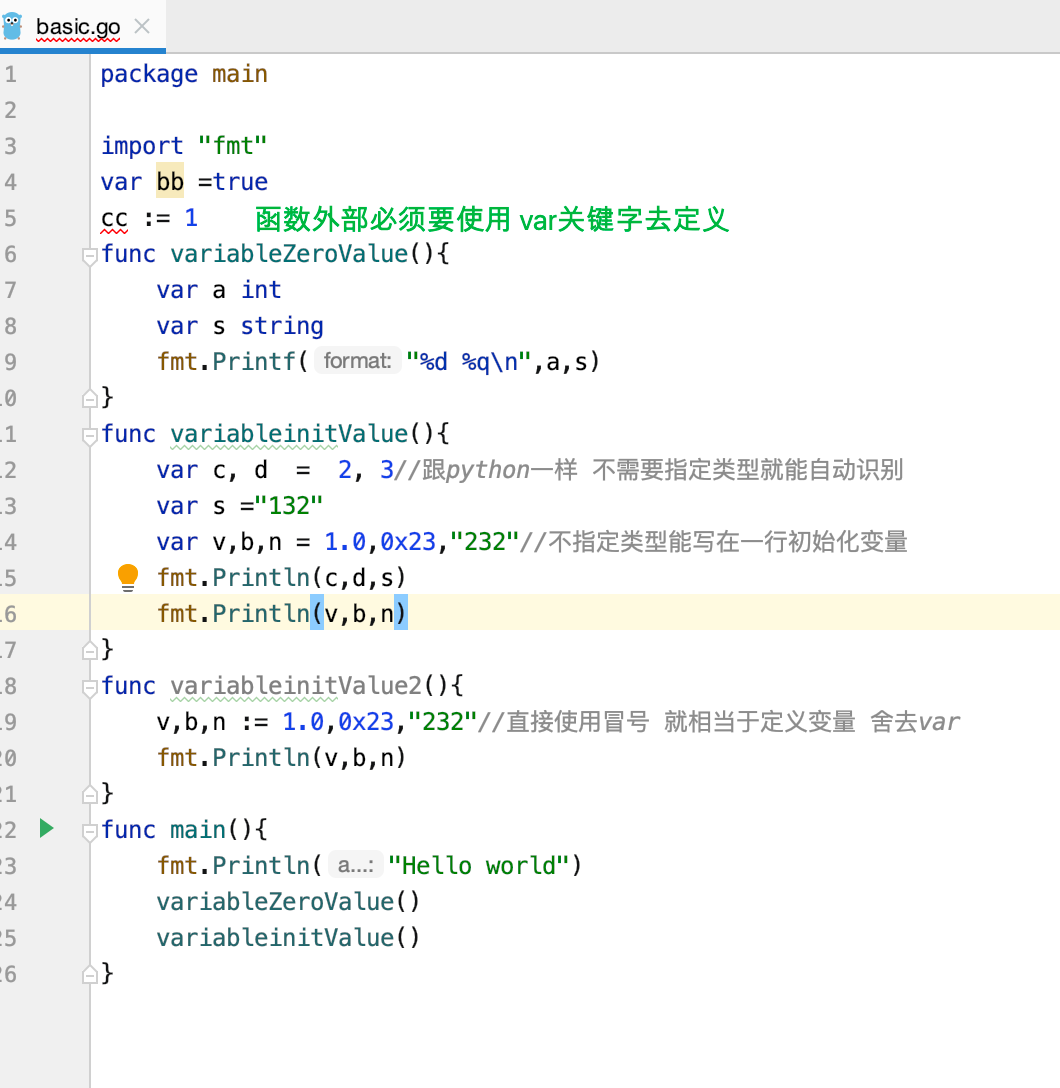Collapse func variableZeroValue fold marker

pyautogui.click(x=89, y=256)
